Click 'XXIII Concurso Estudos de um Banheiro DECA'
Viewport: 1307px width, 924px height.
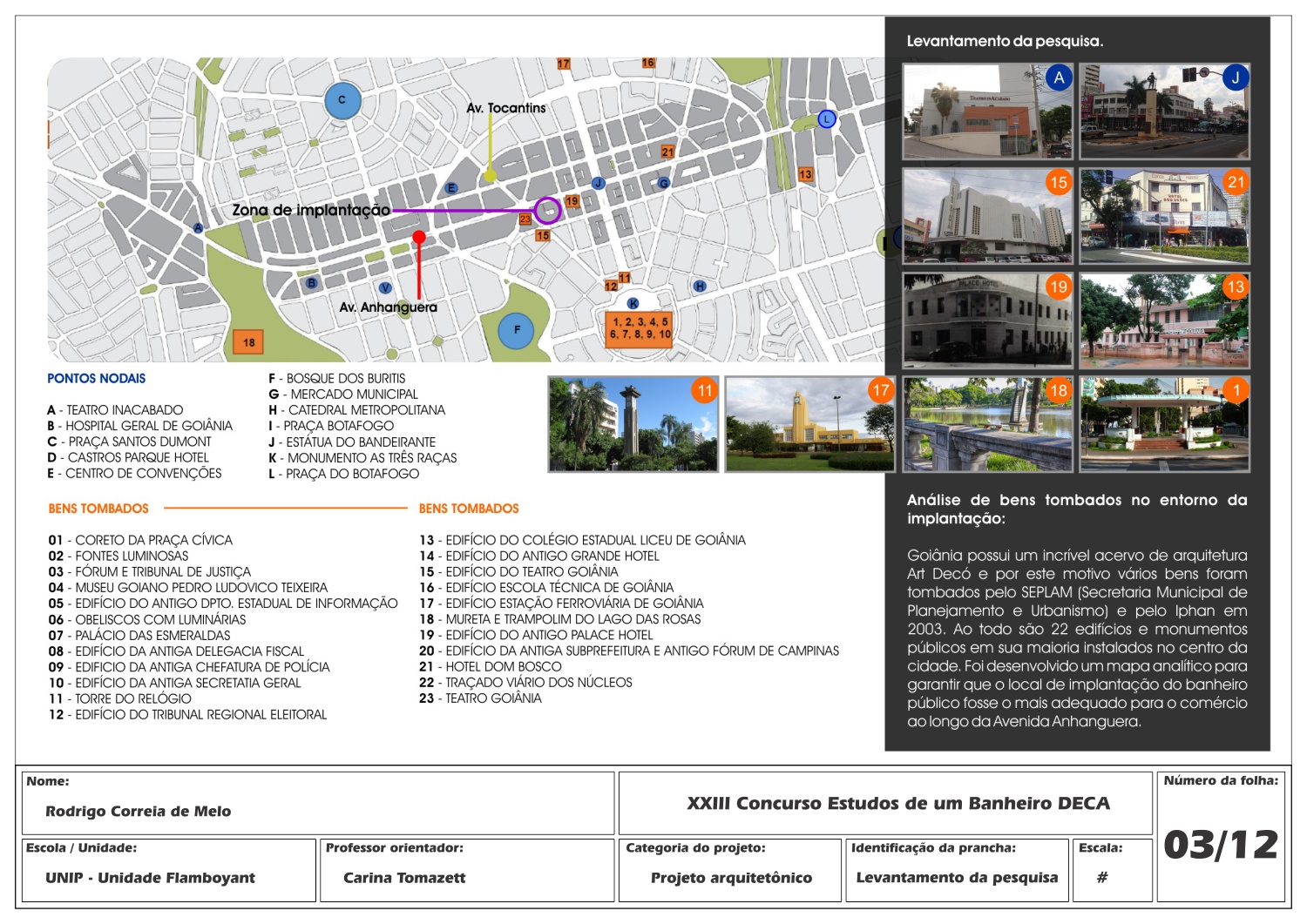(898, 803)
